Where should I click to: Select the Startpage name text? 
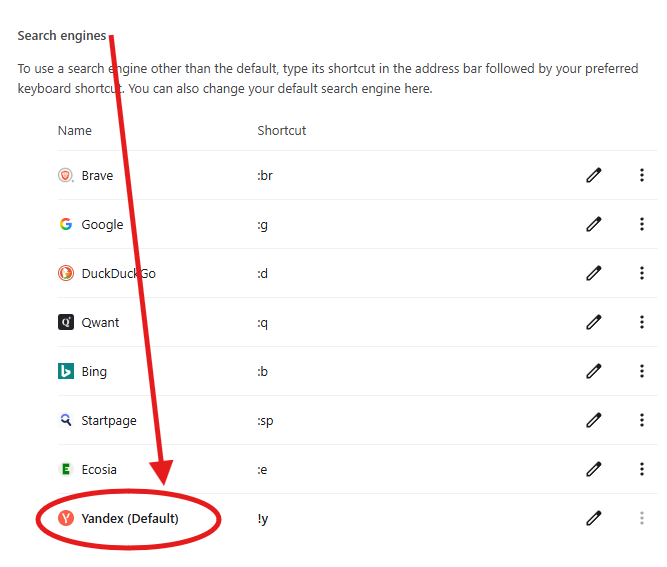(109, 421)
